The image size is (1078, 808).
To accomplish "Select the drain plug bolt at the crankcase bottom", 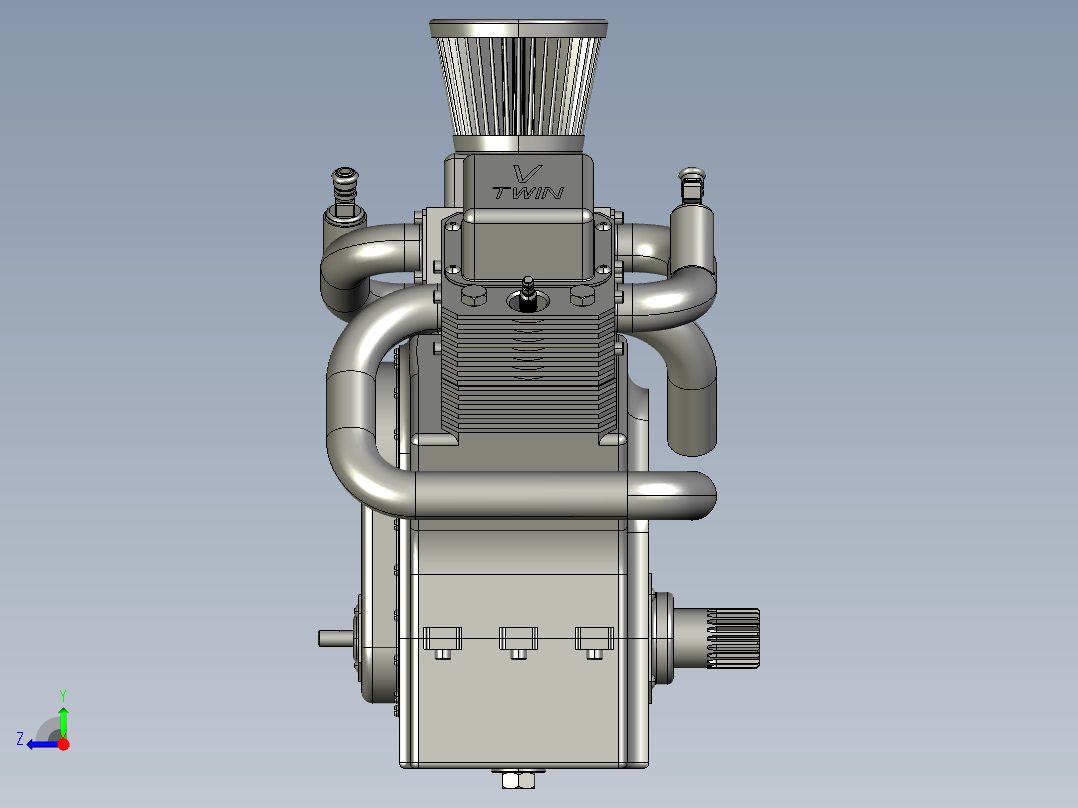I will [518, 779].
